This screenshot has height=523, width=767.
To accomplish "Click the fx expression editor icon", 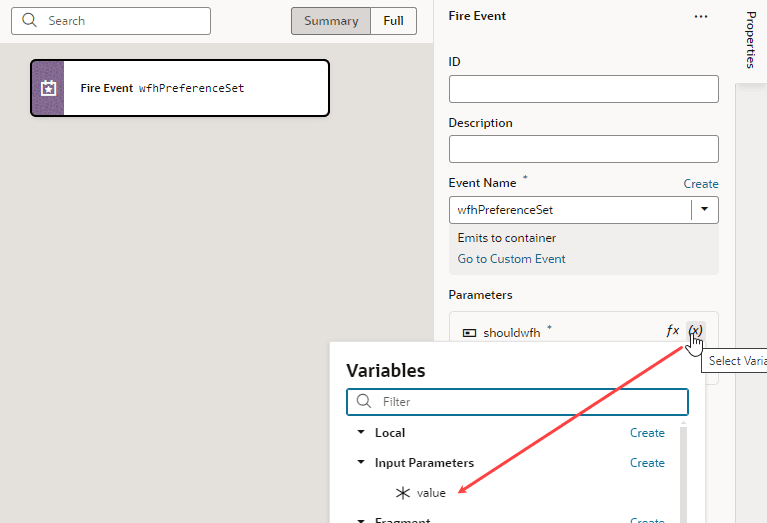I will tap(673, 331).
